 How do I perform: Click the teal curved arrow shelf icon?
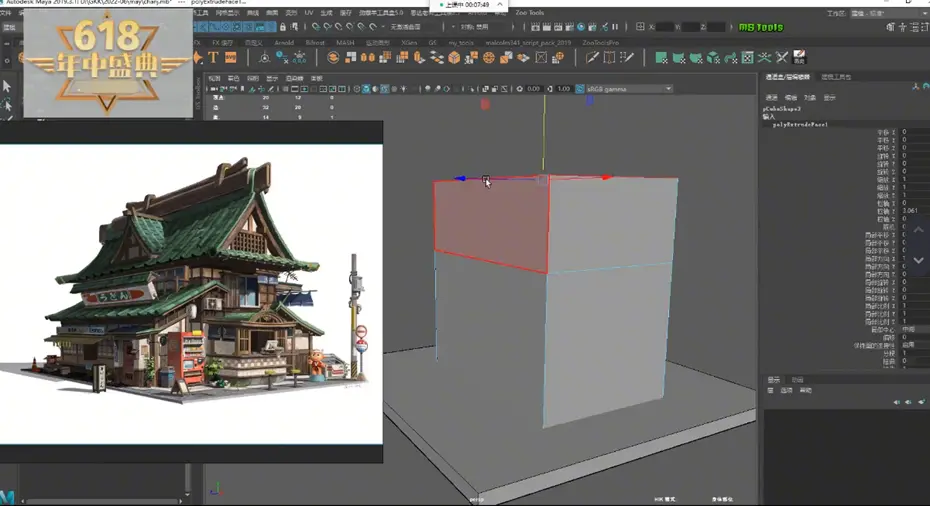[x=730, y=57]
